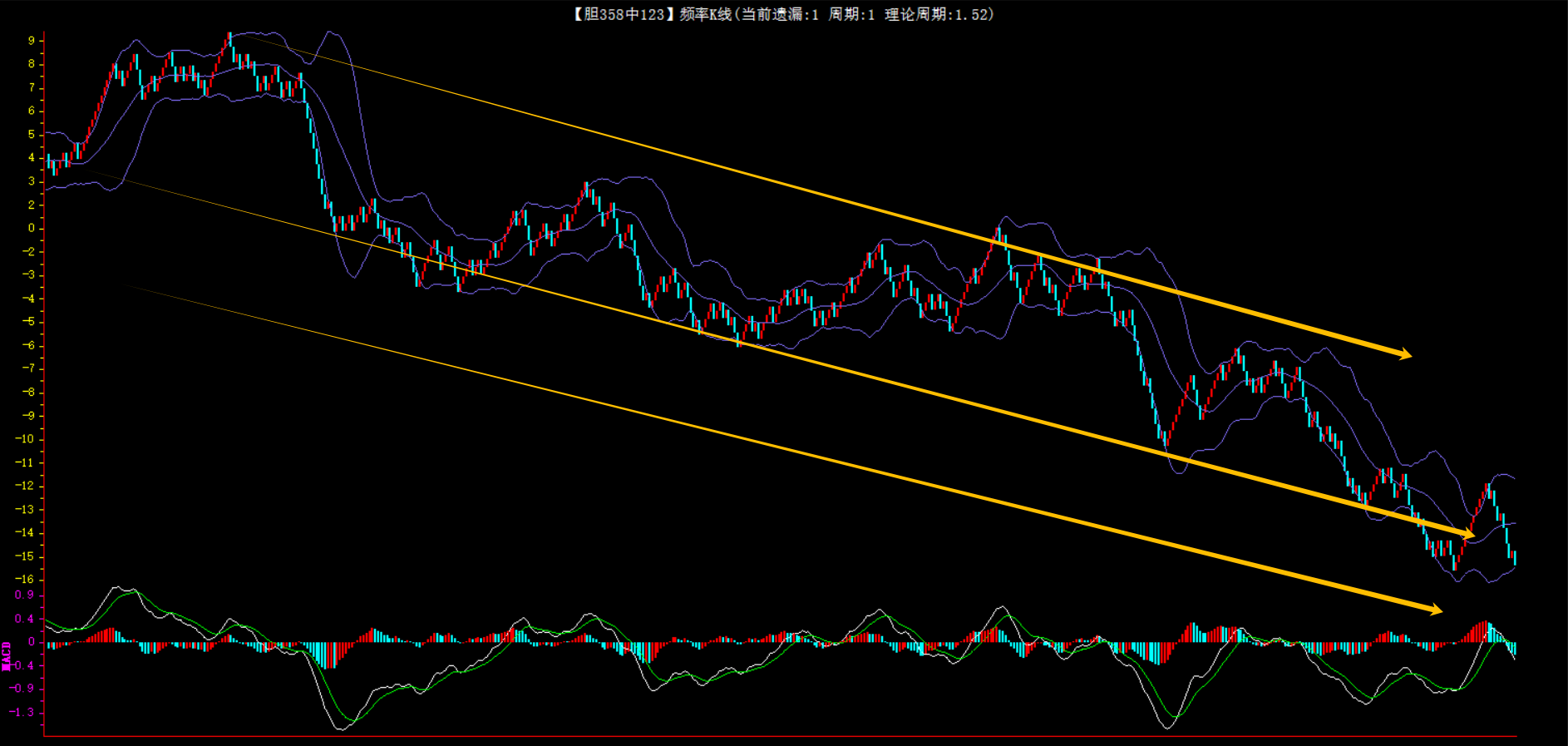Click the middle trend line arrowhead

click(x=1467, y=534)
